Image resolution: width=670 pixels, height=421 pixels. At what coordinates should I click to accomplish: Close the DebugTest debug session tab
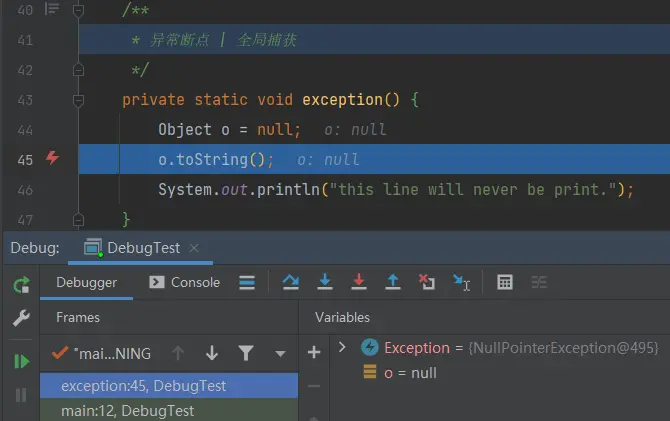[x=194, y=248]
